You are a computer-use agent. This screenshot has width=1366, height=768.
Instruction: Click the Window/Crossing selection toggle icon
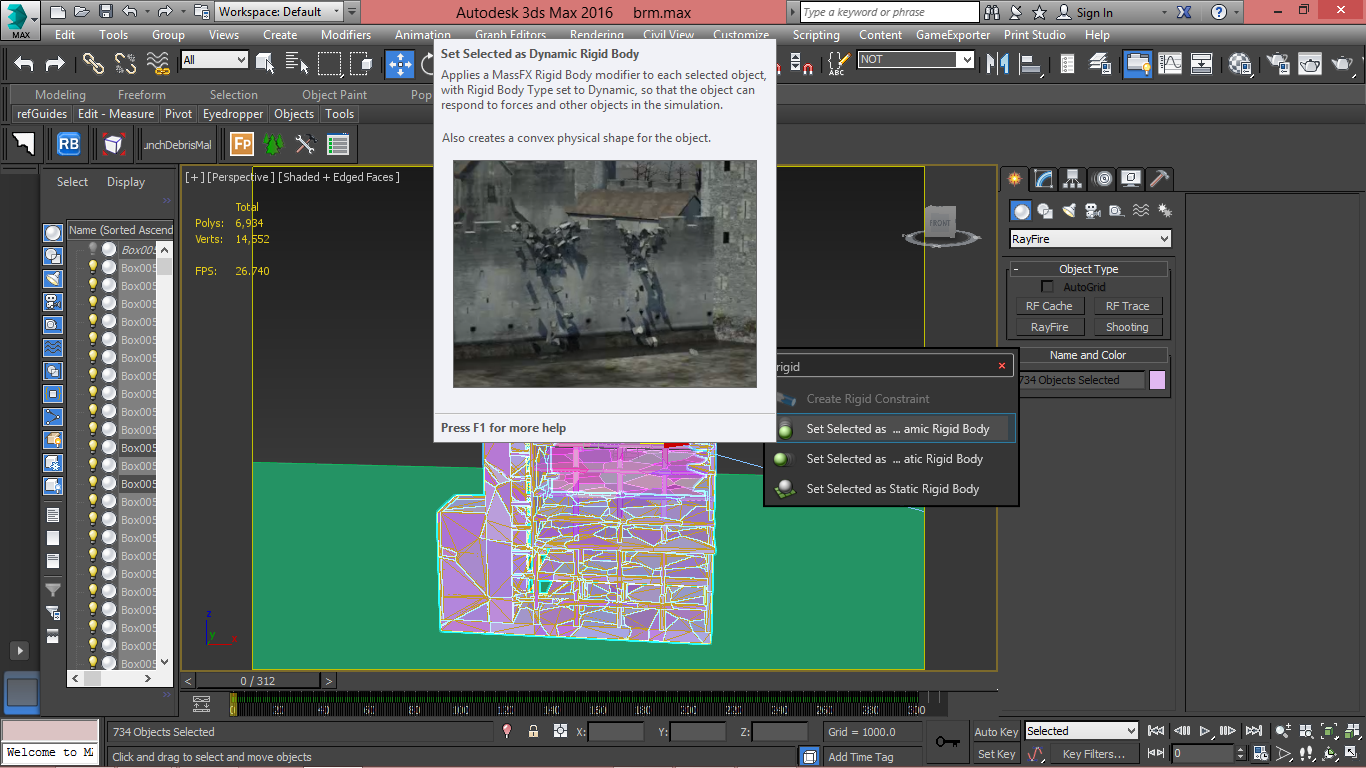pos(361,63)
